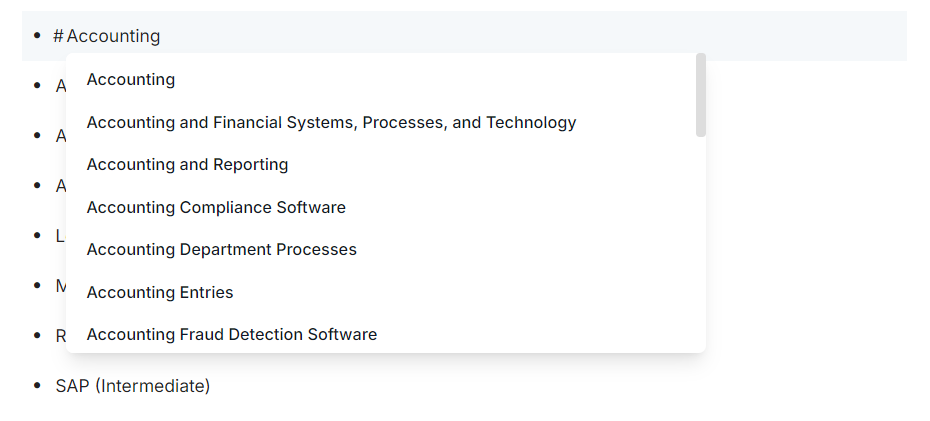Pick "Accounting Compliance Software" from suggestions
This screenshot has height=421, width=930.
216,208
